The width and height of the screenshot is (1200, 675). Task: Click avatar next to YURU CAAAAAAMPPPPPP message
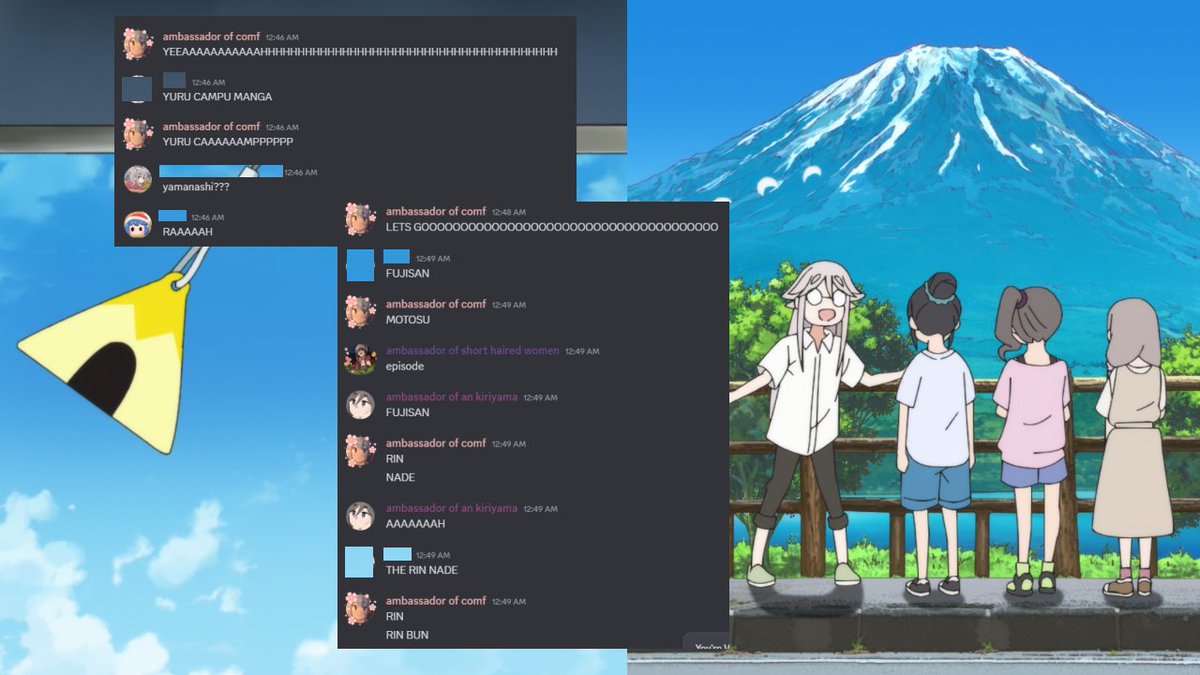[x=137, y=133]
